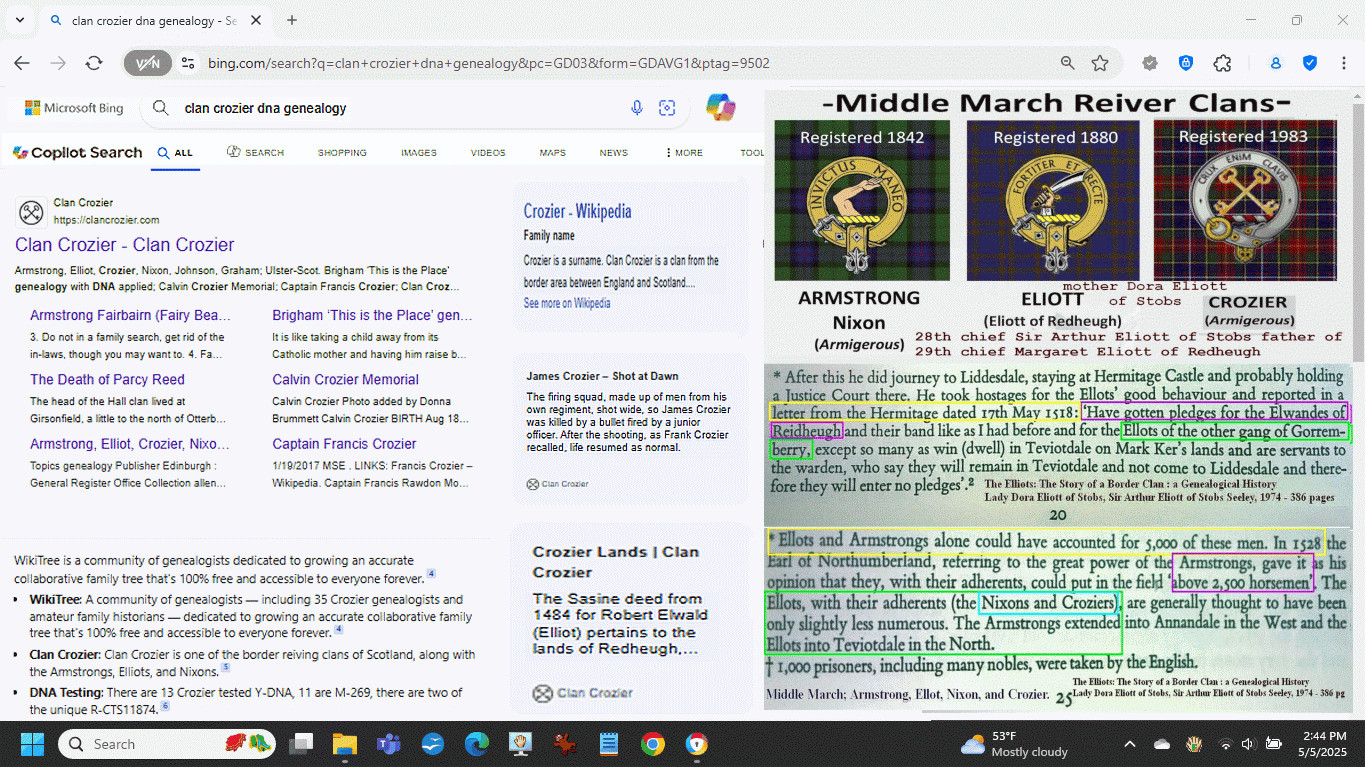This screenshot has height=767, width=1365.
Task: Open the tab search dropdown arrow
Action: coord(19,20)
